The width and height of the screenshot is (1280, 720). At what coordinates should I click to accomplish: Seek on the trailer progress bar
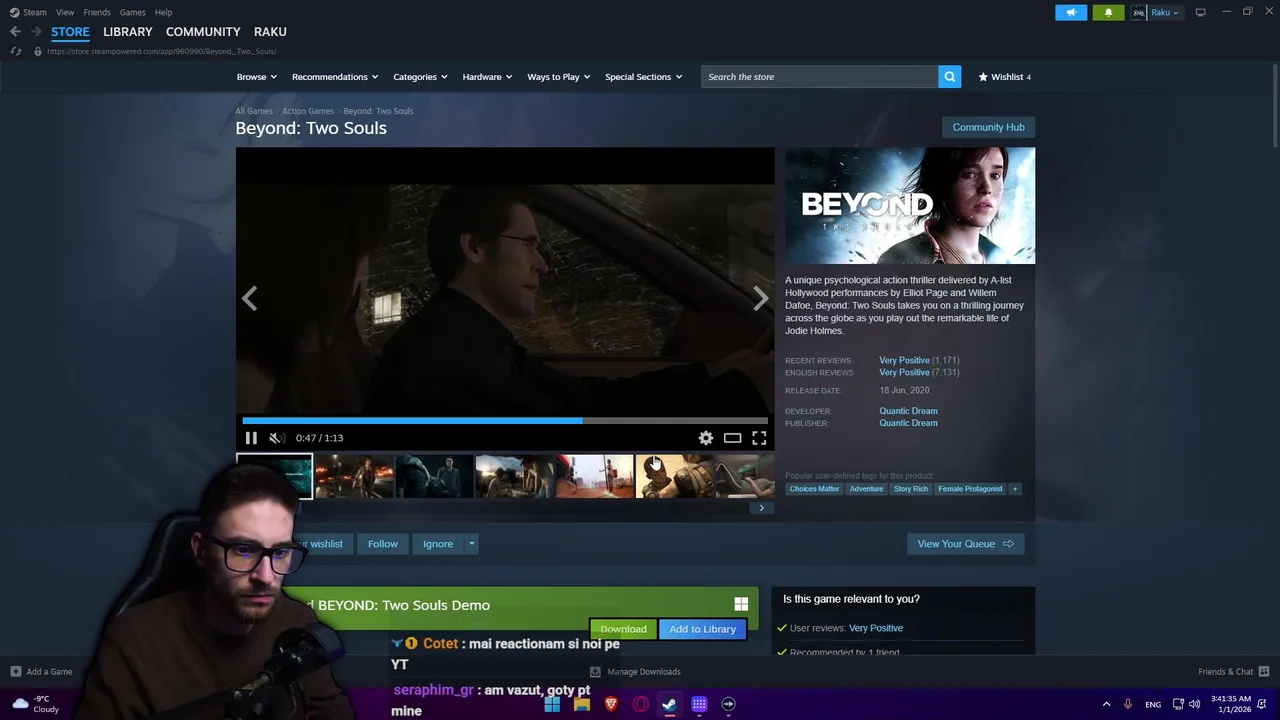[505, 421]
